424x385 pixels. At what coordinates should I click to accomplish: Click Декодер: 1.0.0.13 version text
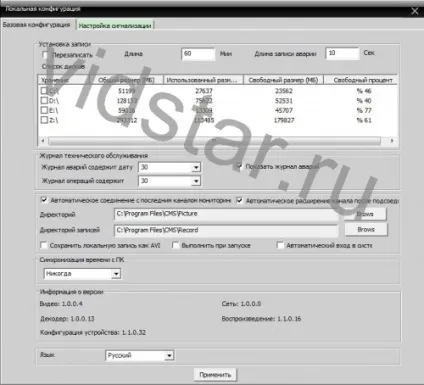click(67, 319)
